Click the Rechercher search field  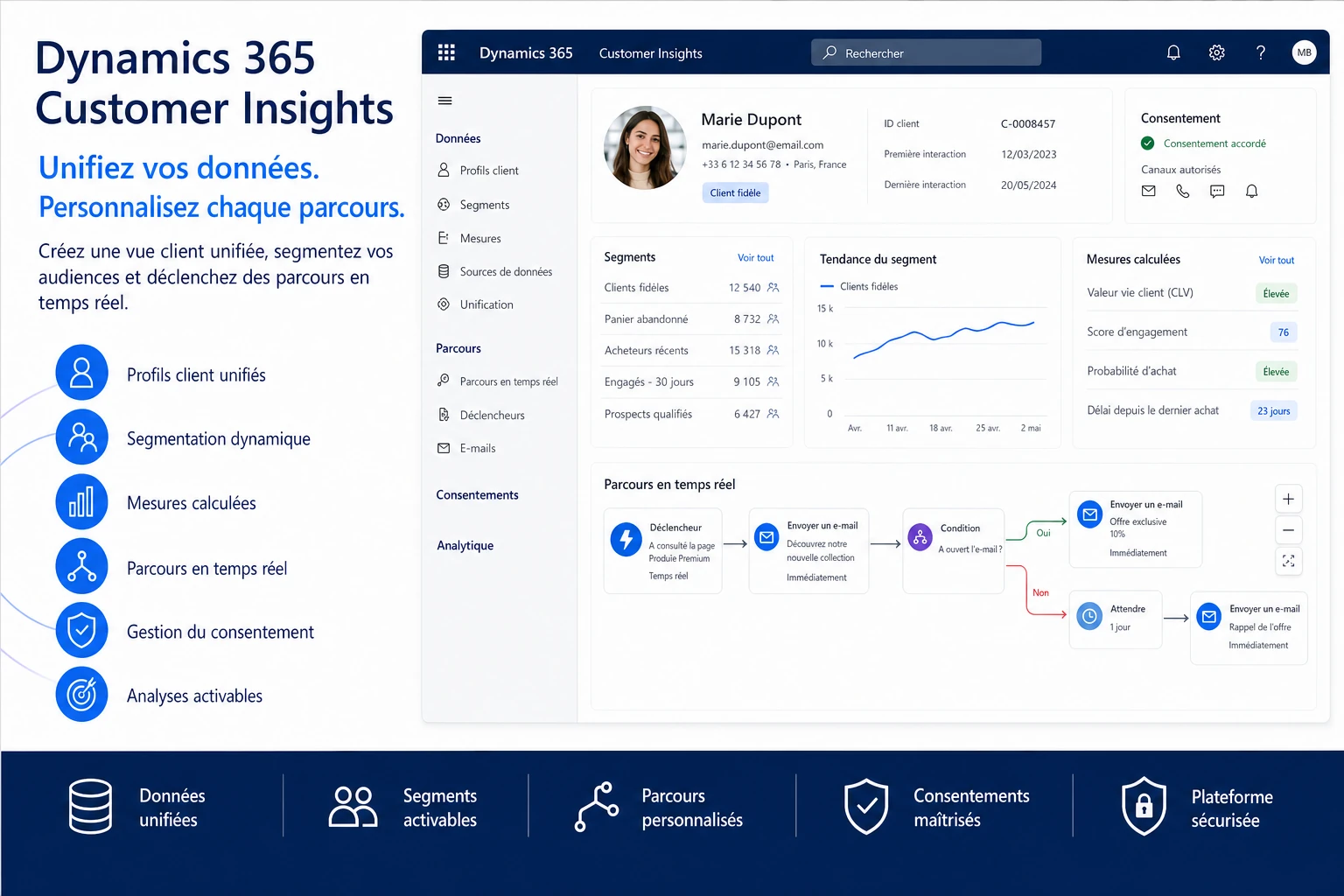(926, 52)
